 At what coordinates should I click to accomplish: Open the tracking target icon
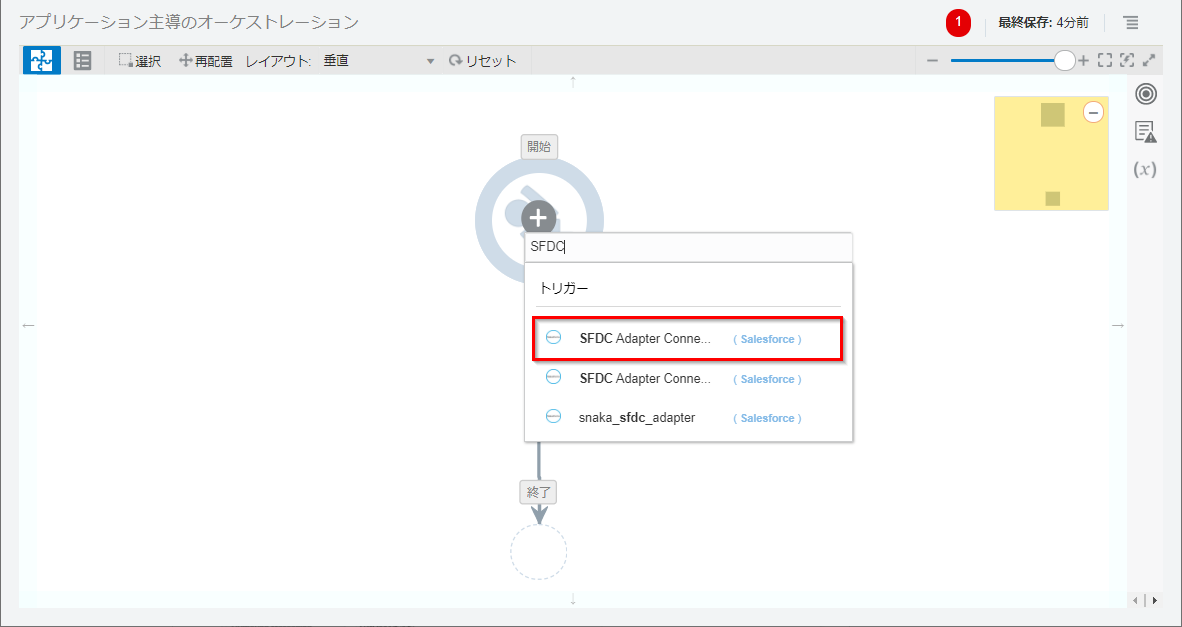[x=1145, y=94]
